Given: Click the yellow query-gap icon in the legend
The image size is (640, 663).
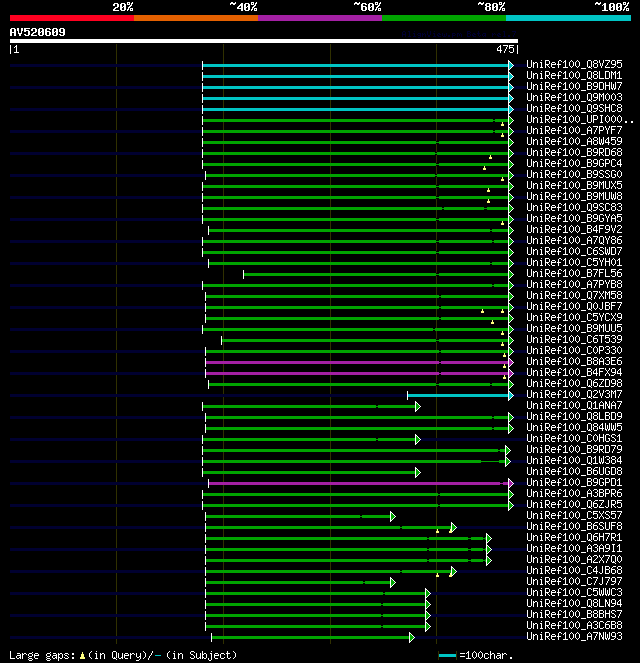Looking at the screenshot, I should [x=82, y=655].
